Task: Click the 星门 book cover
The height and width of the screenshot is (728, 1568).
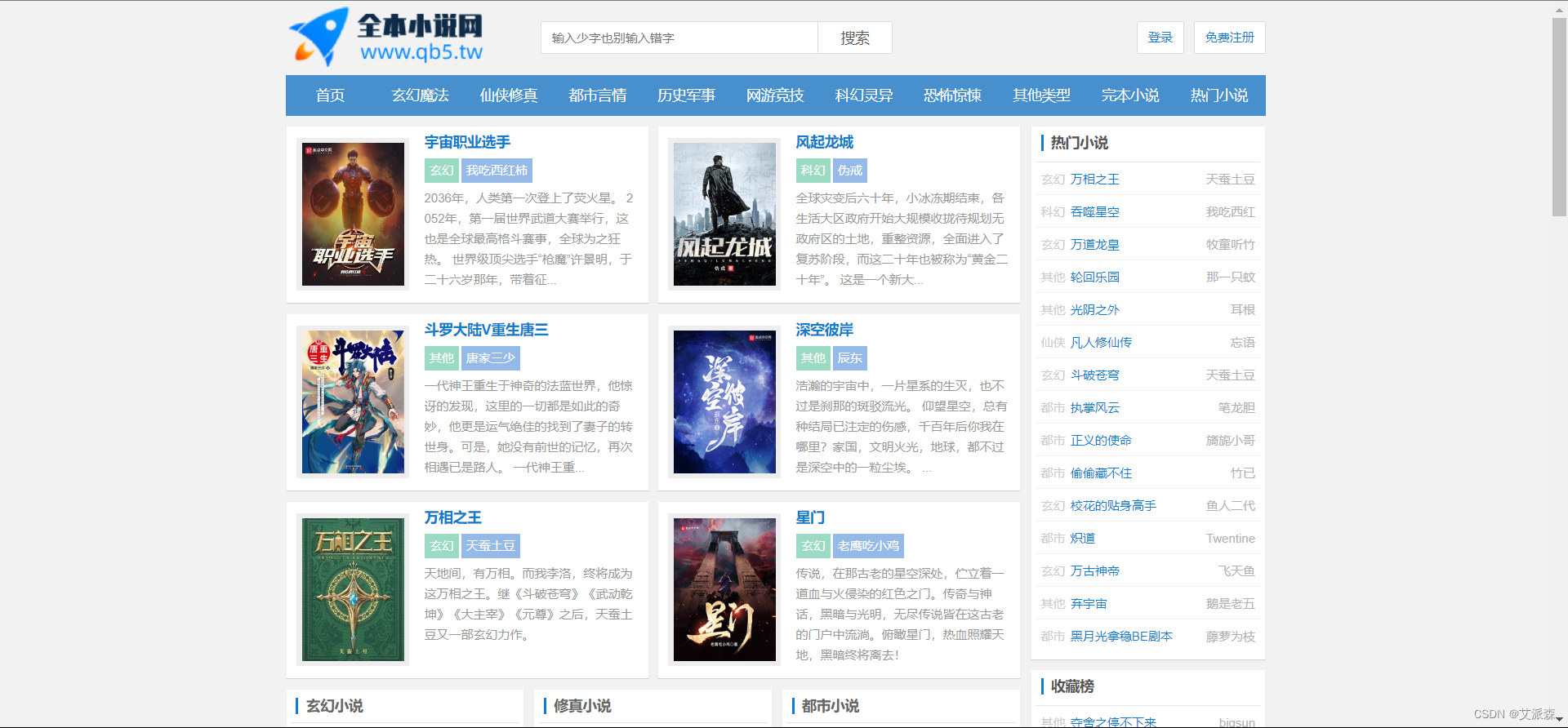Action: coord(724,589)
